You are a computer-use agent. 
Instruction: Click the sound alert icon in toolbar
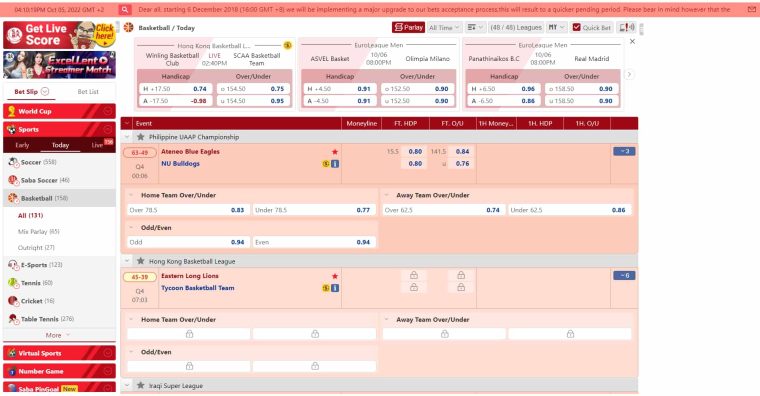click(x=627, y=28)
